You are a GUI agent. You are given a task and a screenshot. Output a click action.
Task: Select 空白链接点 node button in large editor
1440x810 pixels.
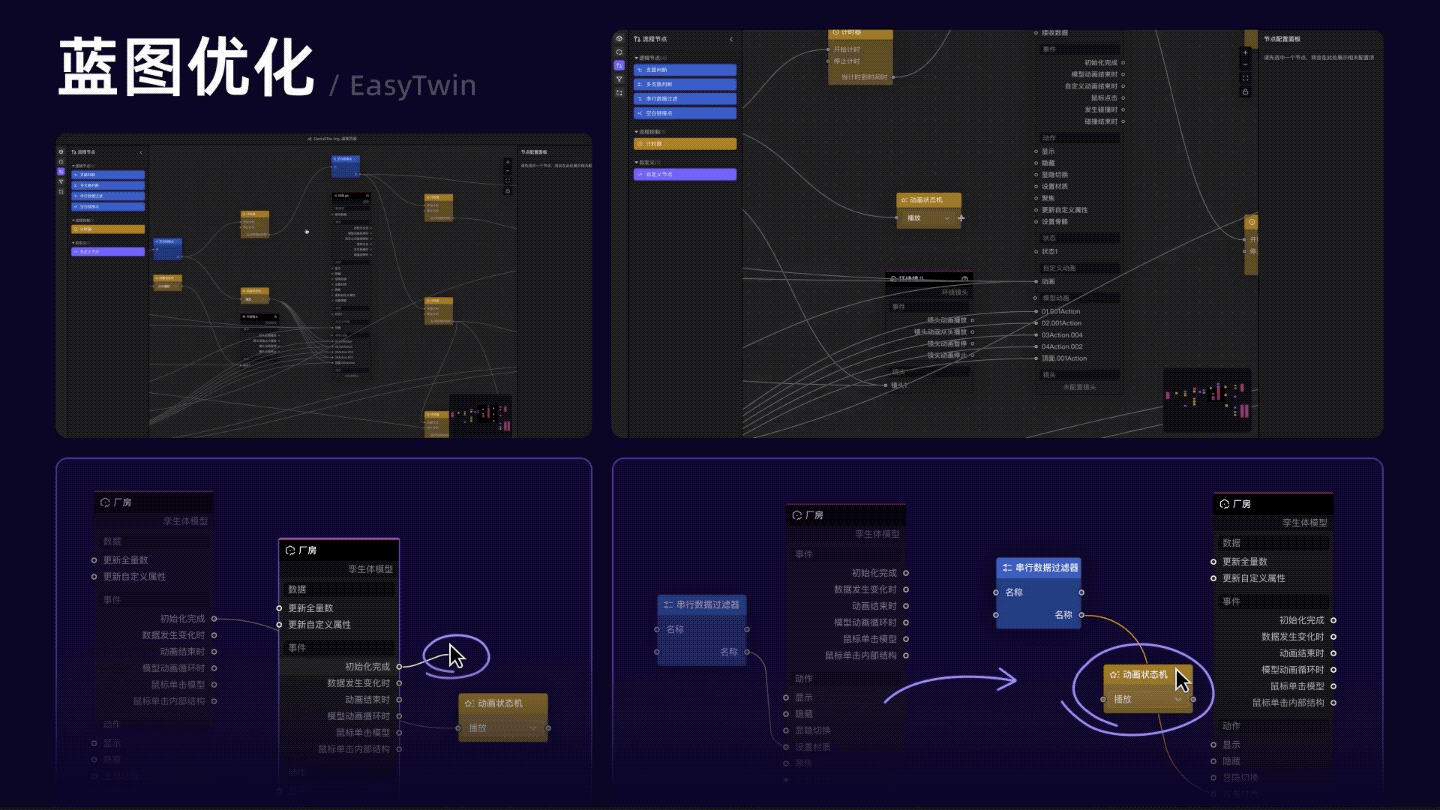point(685,113)
